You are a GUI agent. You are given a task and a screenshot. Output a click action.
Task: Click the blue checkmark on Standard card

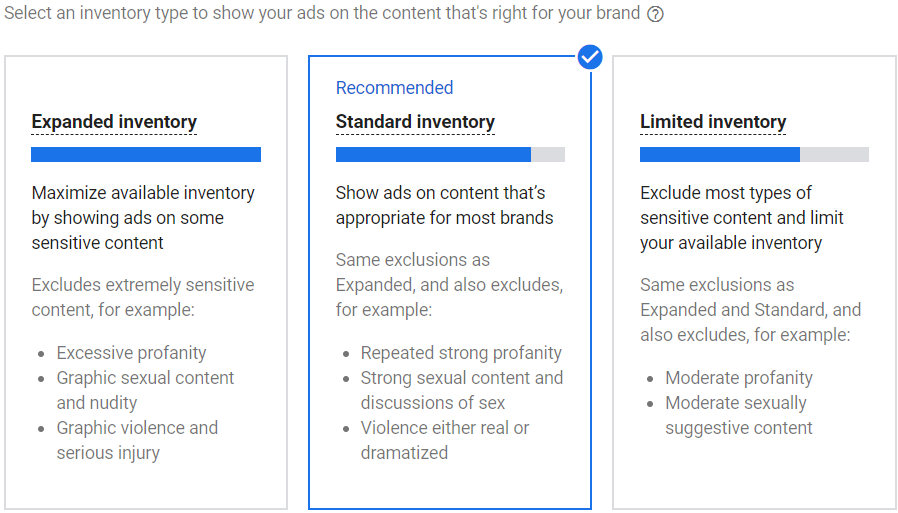(590, 57)
